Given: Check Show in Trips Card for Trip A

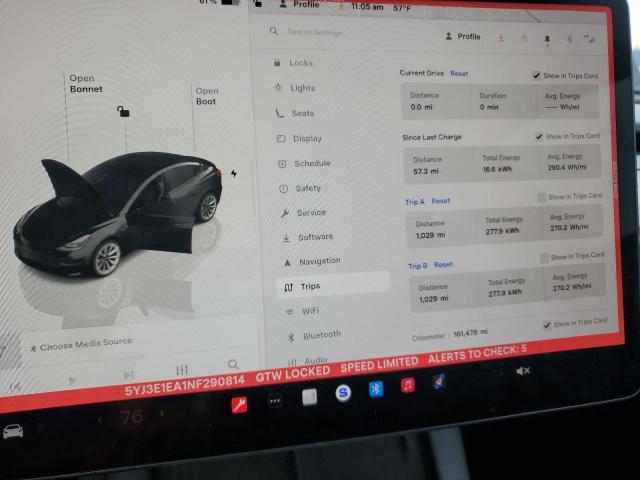Looking at the screenshot, I should pos(542,198).
